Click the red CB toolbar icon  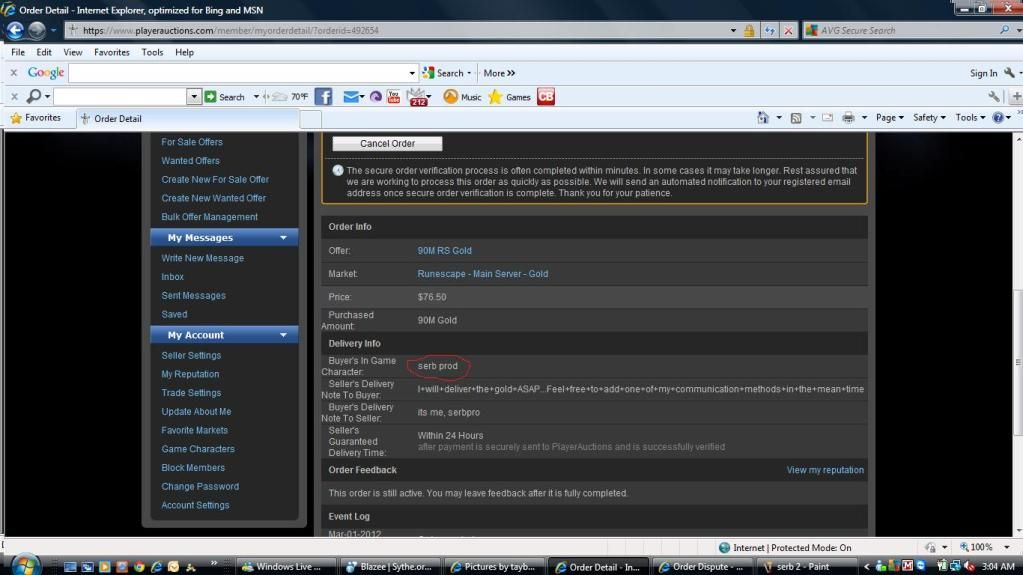[x=546, y=97]
